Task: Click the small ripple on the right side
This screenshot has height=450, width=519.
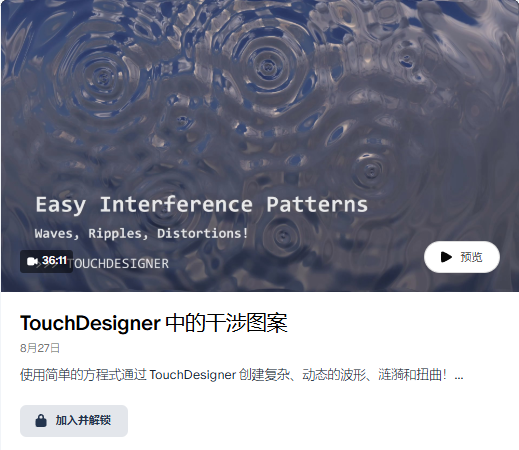Action: click(x=371, y=171)
